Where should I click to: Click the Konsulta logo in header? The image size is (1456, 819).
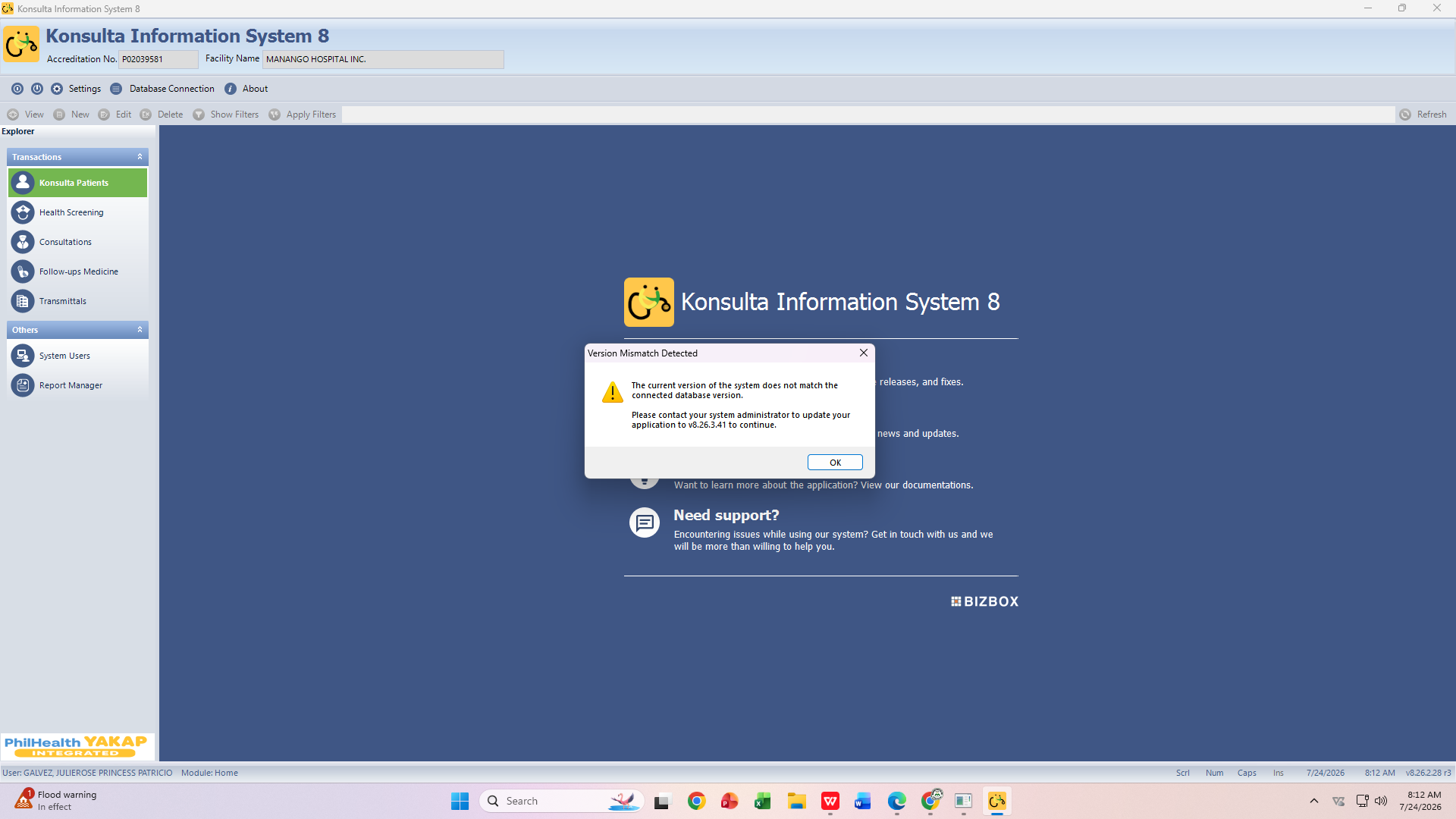click(21, 44)
